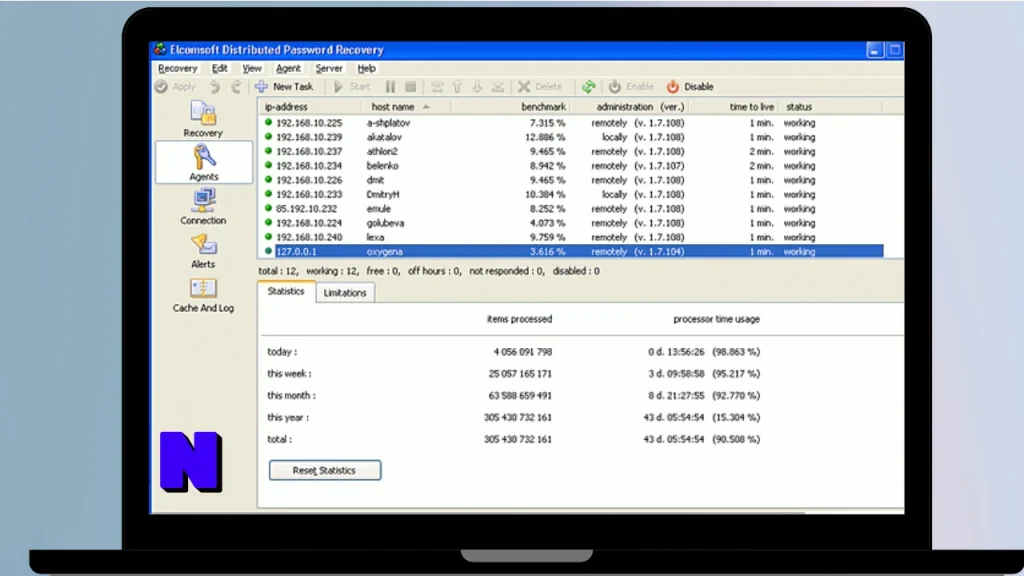Open the Connection panel icon
This screenshot has height=576, width=1024.
[203, 207]
